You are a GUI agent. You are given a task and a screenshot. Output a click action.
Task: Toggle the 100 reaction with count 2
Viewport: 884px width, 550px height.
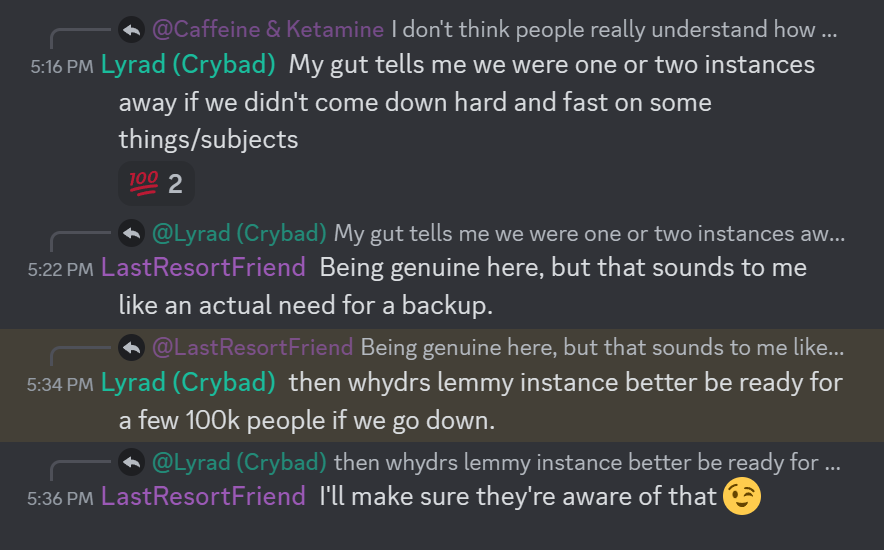tap(156, 184)
